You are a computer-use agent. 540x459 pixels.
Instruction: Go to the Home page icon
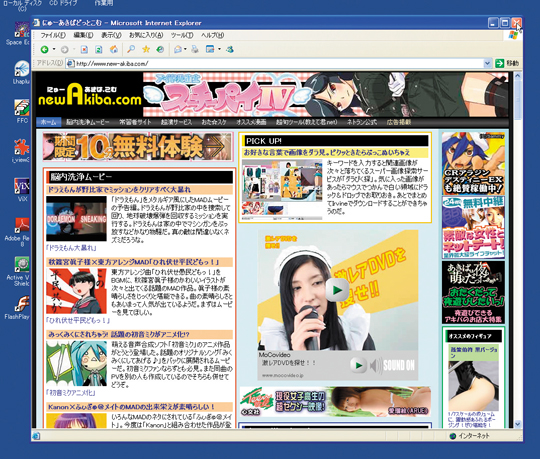tap(114, 50)
